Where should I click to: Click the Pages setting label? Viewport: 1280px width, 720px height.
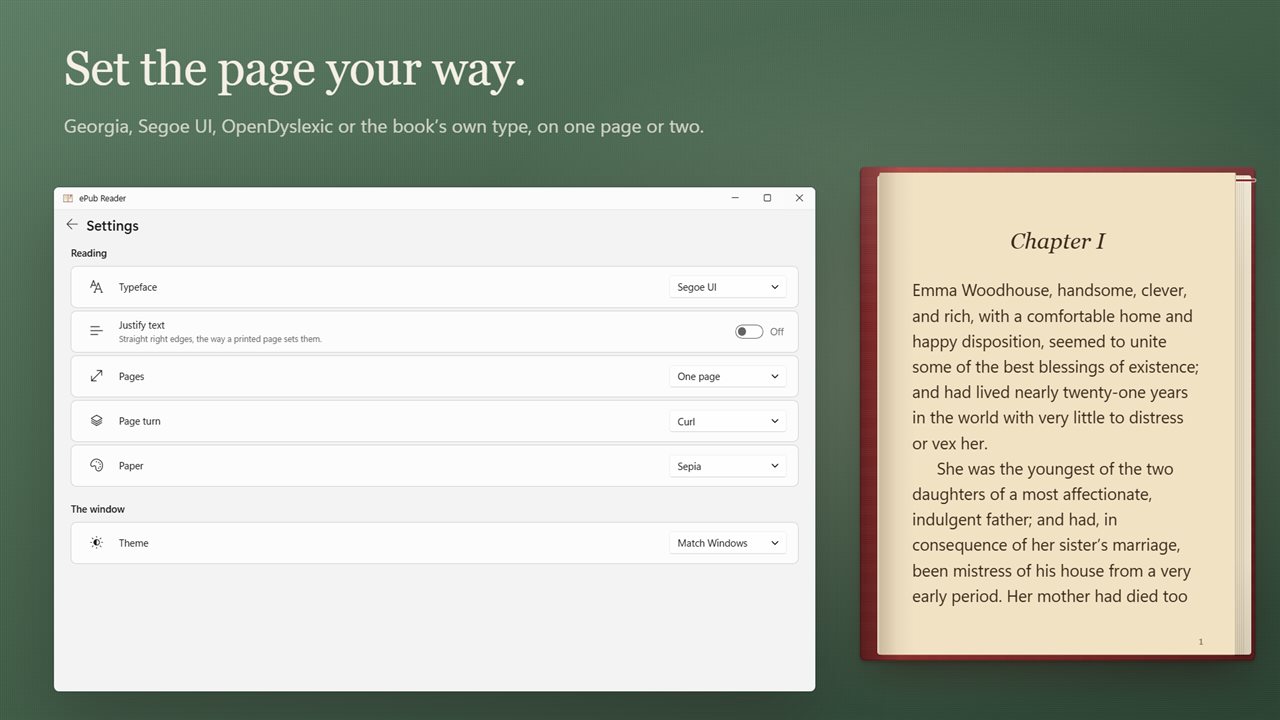(131, 377)
